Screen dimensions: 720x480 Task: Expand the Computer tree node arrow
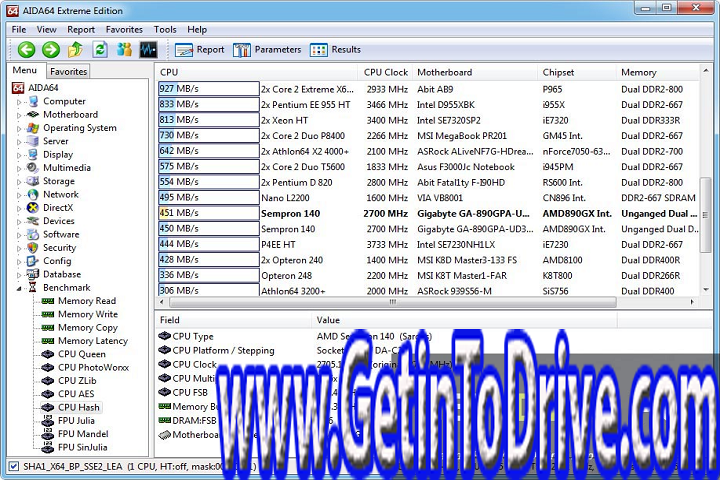click(19, 102)
